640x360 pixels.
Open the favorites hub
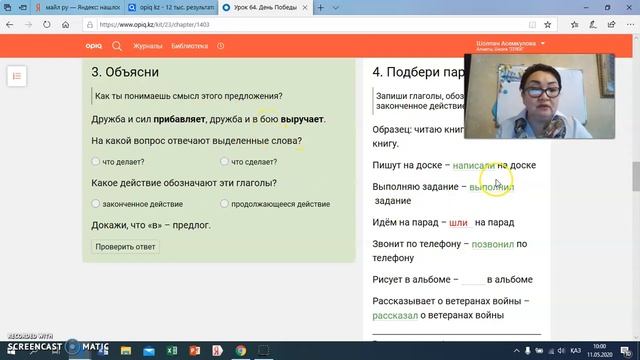575,25
